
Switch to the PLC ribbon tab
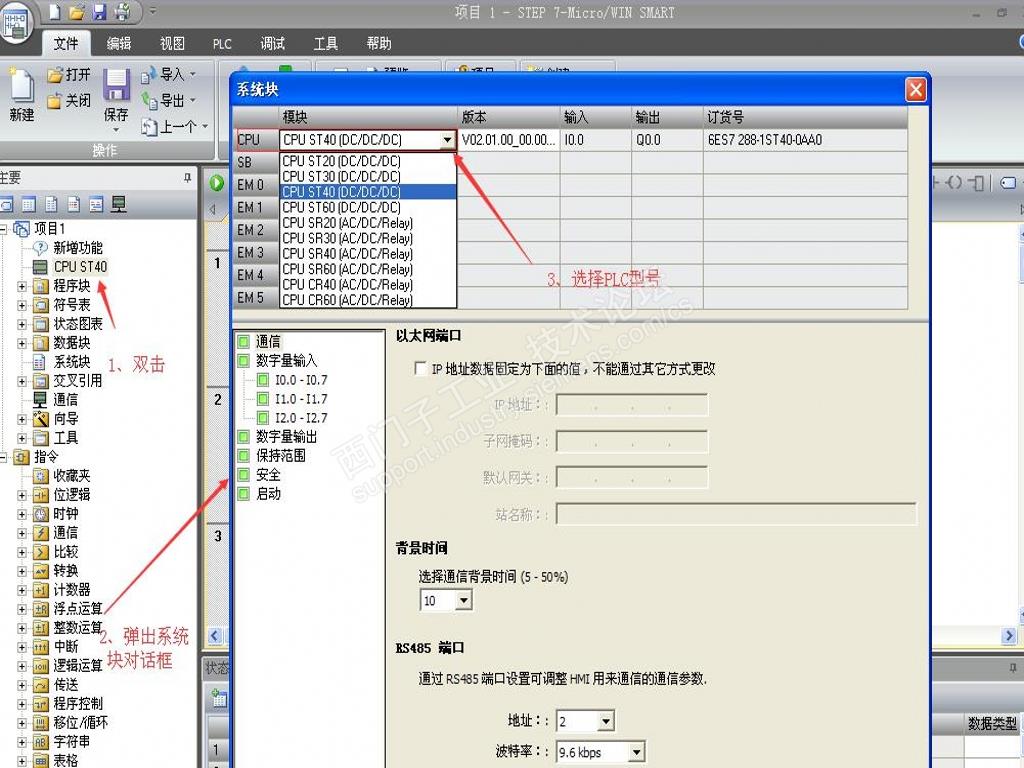pos(222,44)
